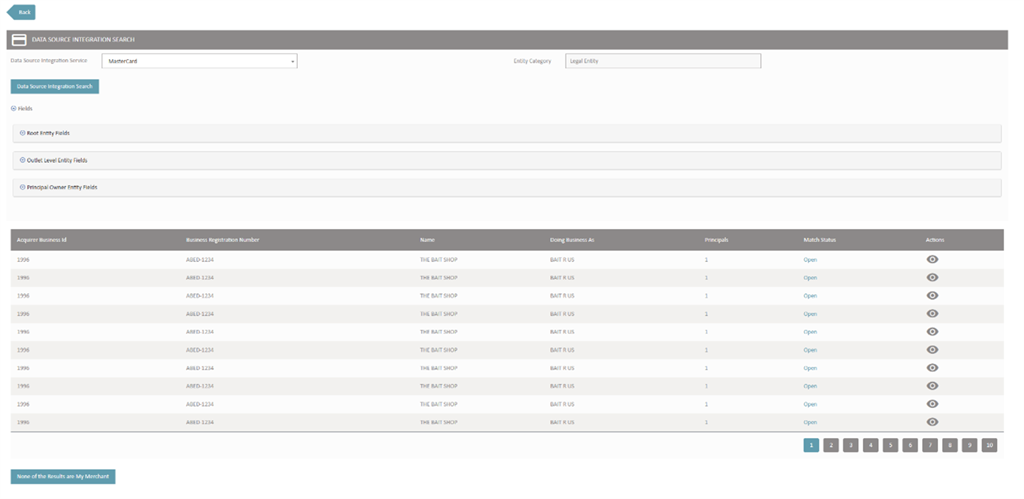Go to page 5 of results

pos(890,445)
